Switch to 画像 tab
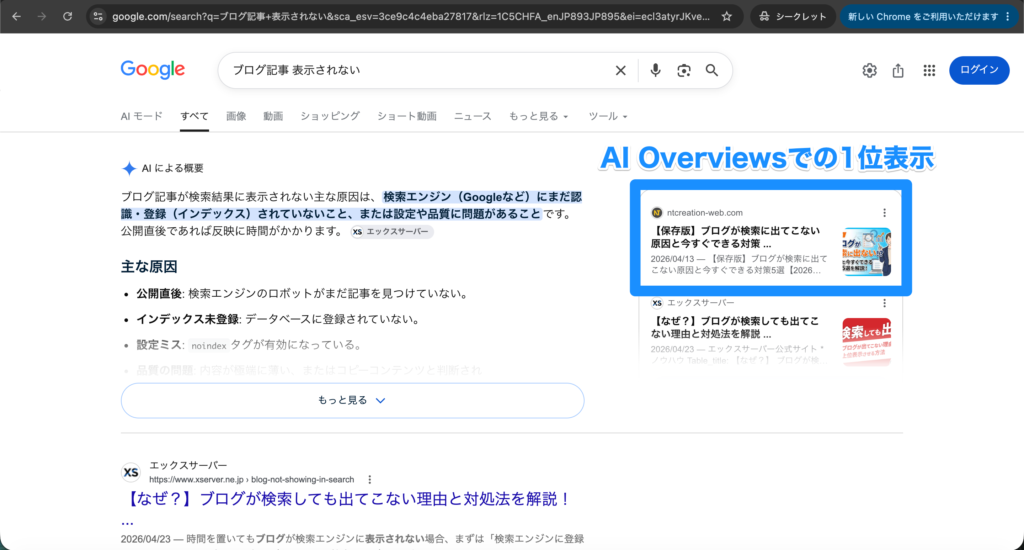1024x550 pixels. 236,116
